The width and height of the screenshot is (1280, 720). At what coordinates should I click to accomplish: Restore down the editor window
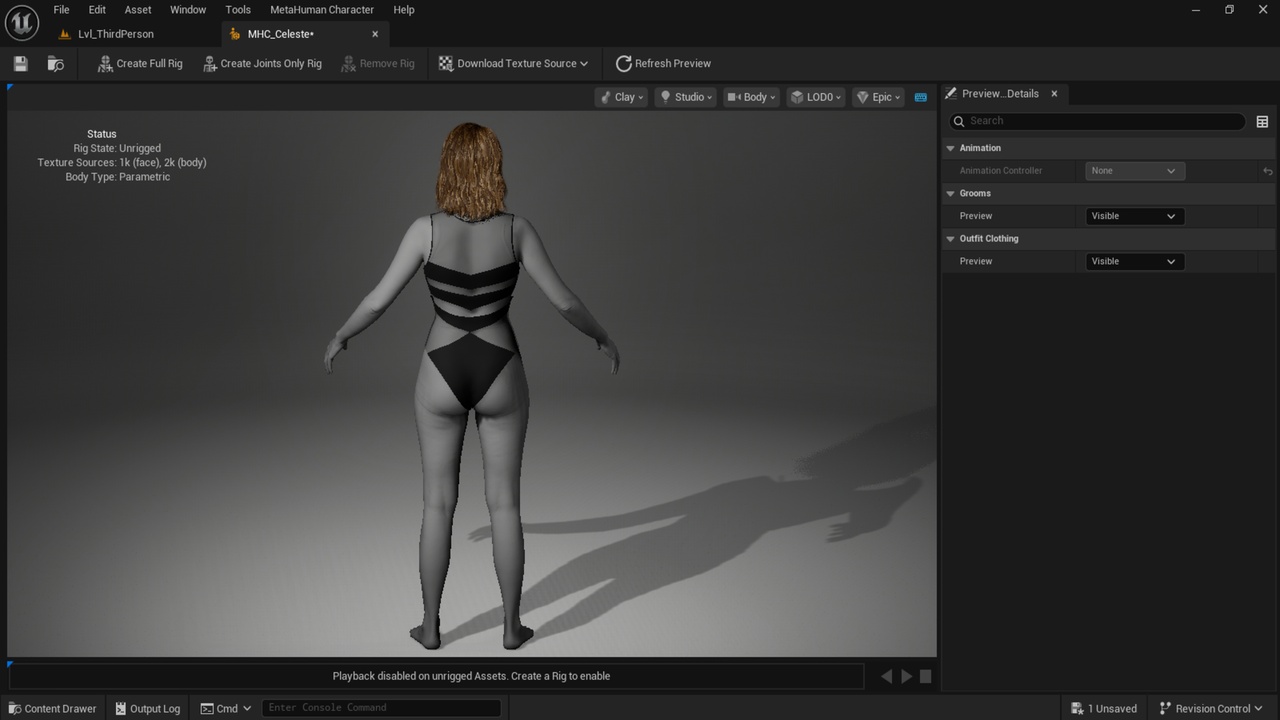click(x=1229, y=10)
